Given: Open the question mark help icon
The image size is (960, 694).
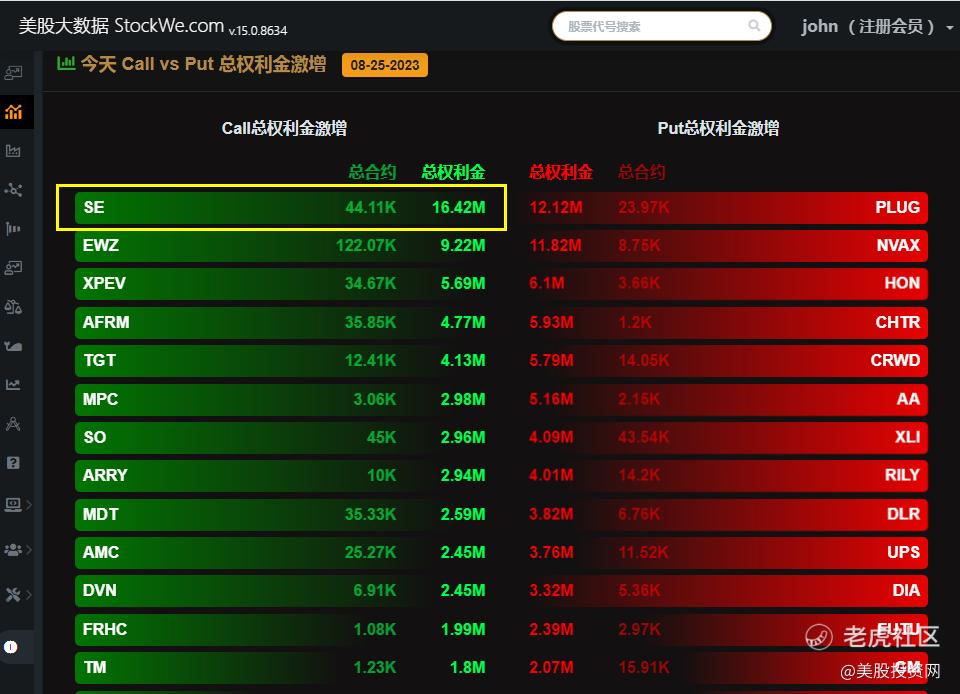Looking at the screenshot, I should pyautogui.click(x=13, y=463).
